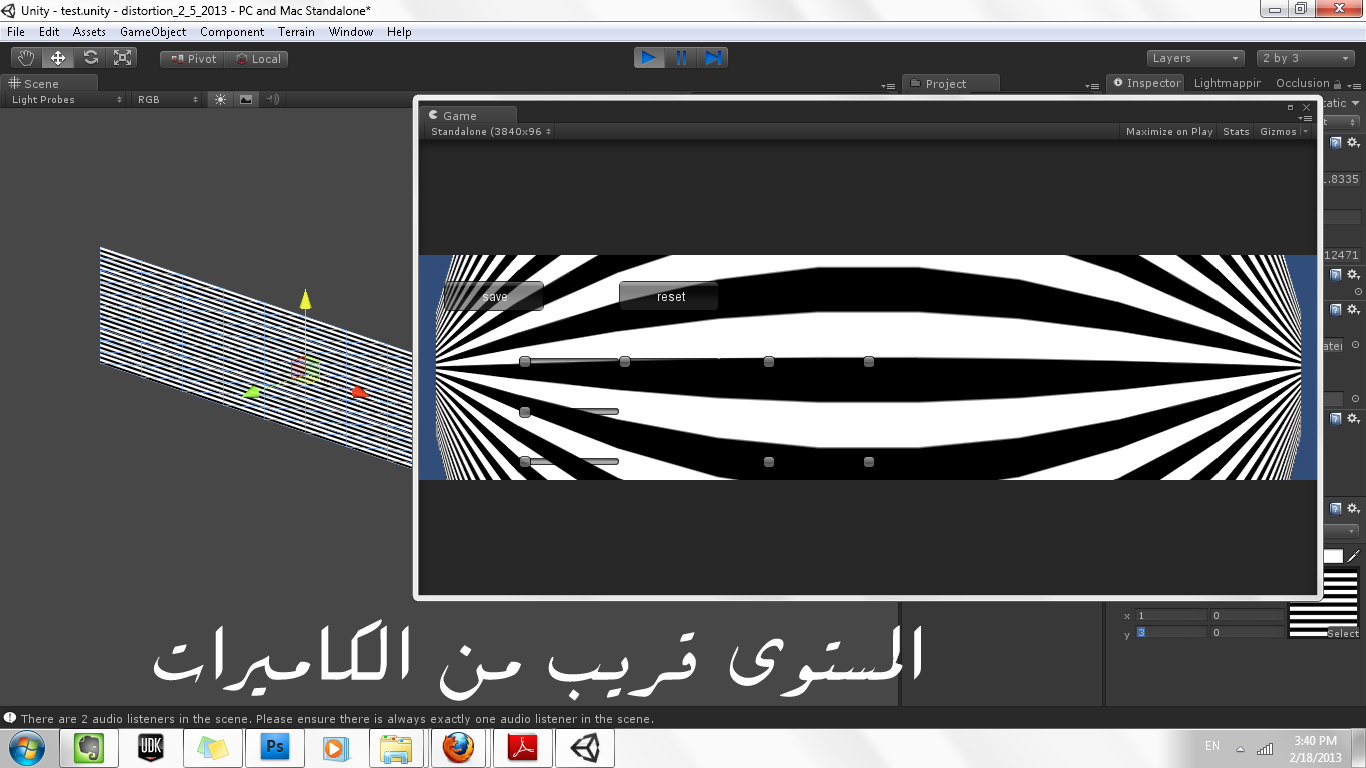Open the Edit menu
The height and width of the screenshot is (768, 1366).
(x=49, y=32)
